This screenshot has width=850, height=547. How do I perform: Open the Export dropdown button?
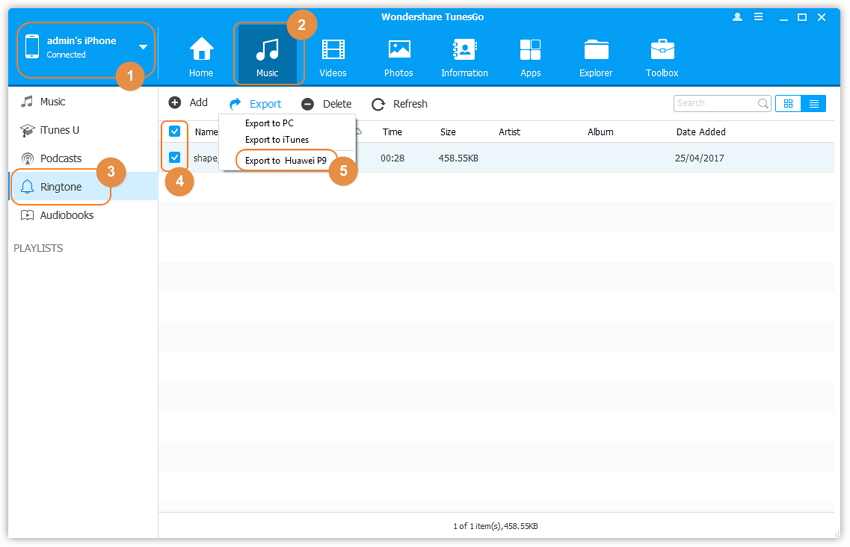pyautogui.click(x=256, y=104)
